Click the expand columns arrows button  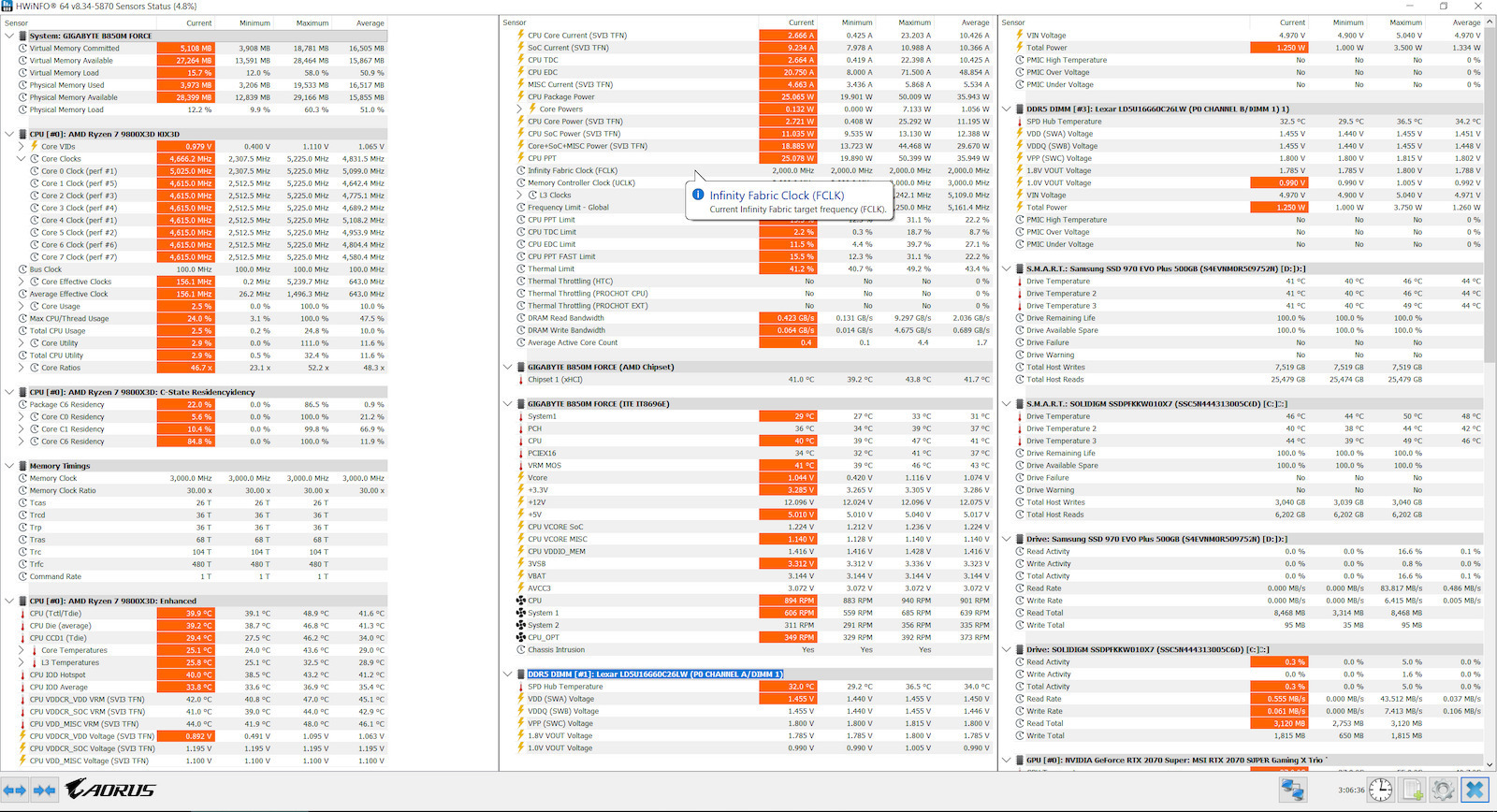(14, 790)
